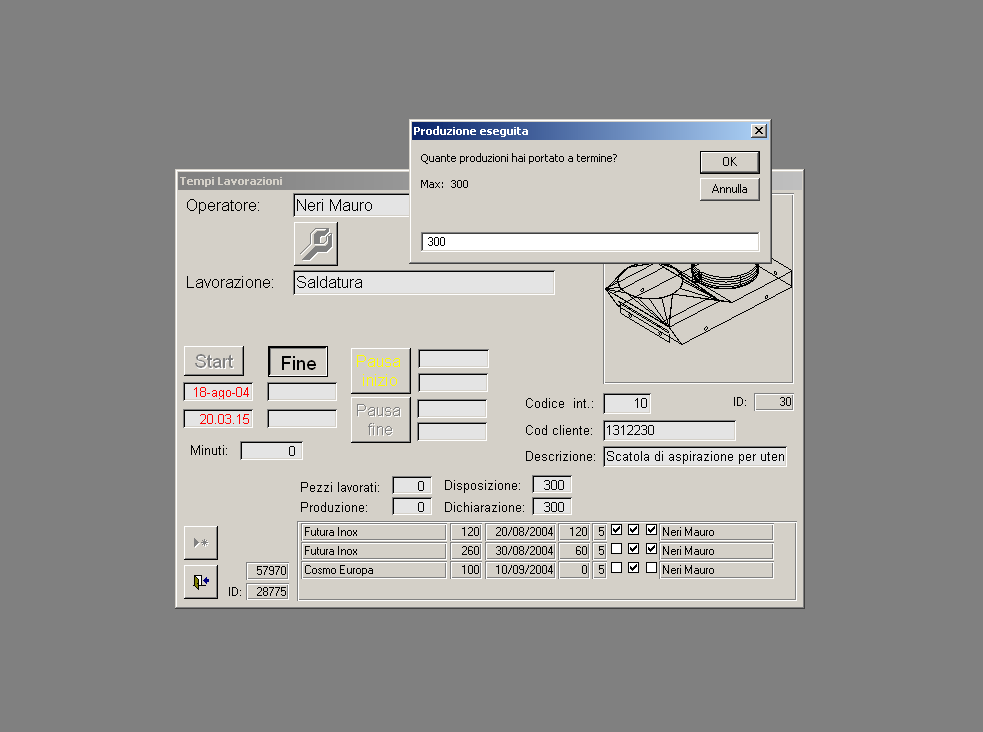The height and width of the screenshot is (732, 983).
Task: Cancel the dialog with Annulla
Action: (730, 189)
